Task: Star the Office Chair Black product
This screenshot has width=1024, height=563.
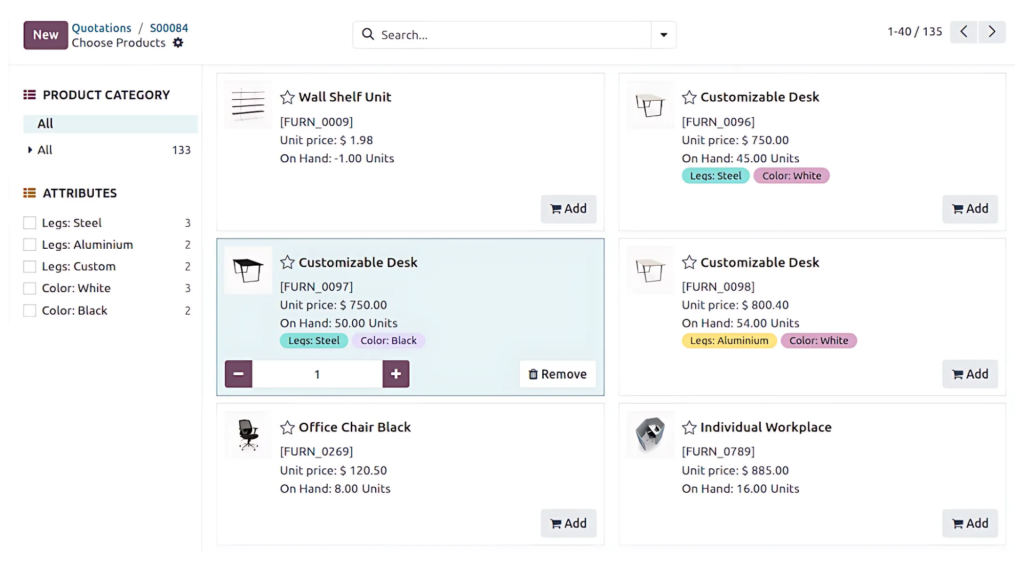Action: click(x=287, y=427)
